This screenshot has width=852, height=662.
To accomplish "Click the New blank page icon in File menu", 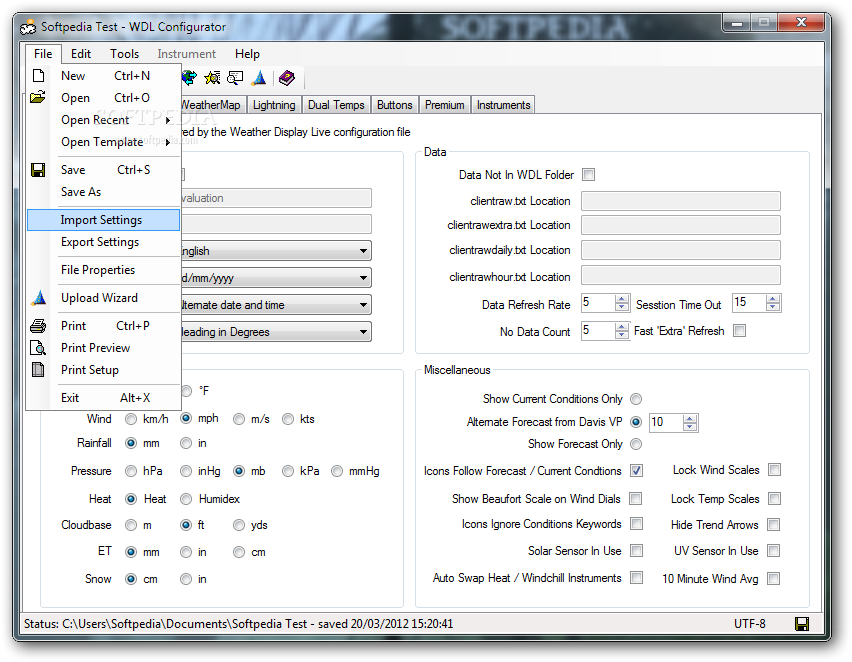I will coord(38,75).
